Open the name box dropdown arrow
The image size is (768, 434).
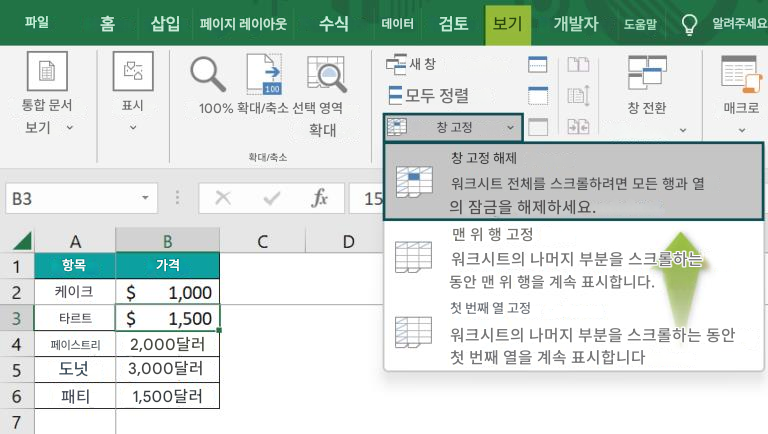(x=145, y=198)
